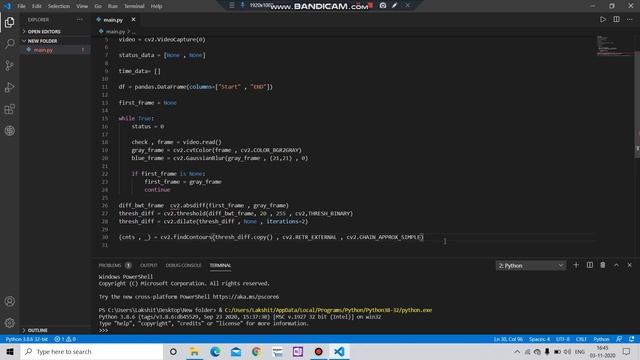Open Explorer views ellipsis menu
The image size is (640, 360).
tap(80, 20)
